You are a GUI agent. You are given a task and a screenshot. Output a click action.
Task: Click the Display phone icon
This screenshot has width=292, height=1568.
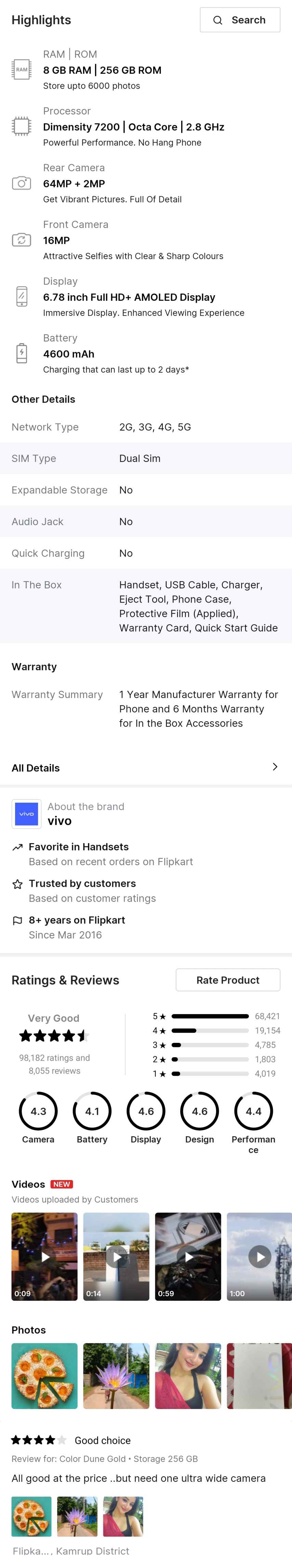(21, 296)
